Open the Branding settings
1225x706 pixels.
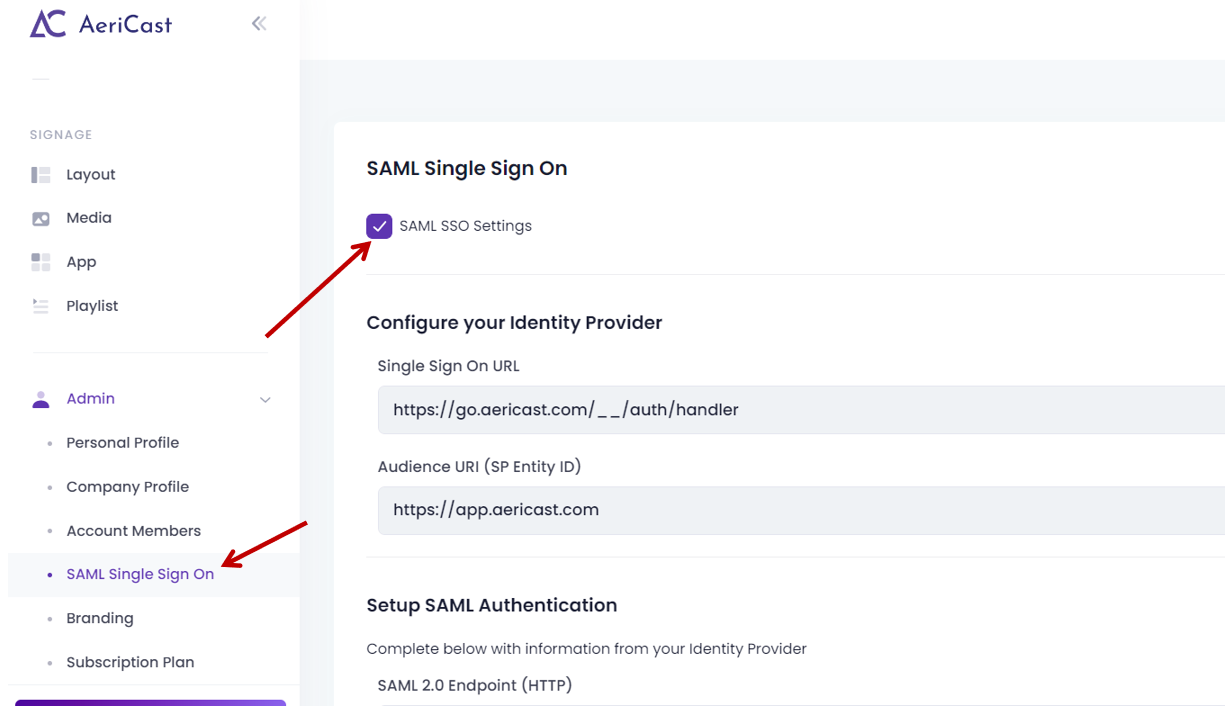click(100, 619)
